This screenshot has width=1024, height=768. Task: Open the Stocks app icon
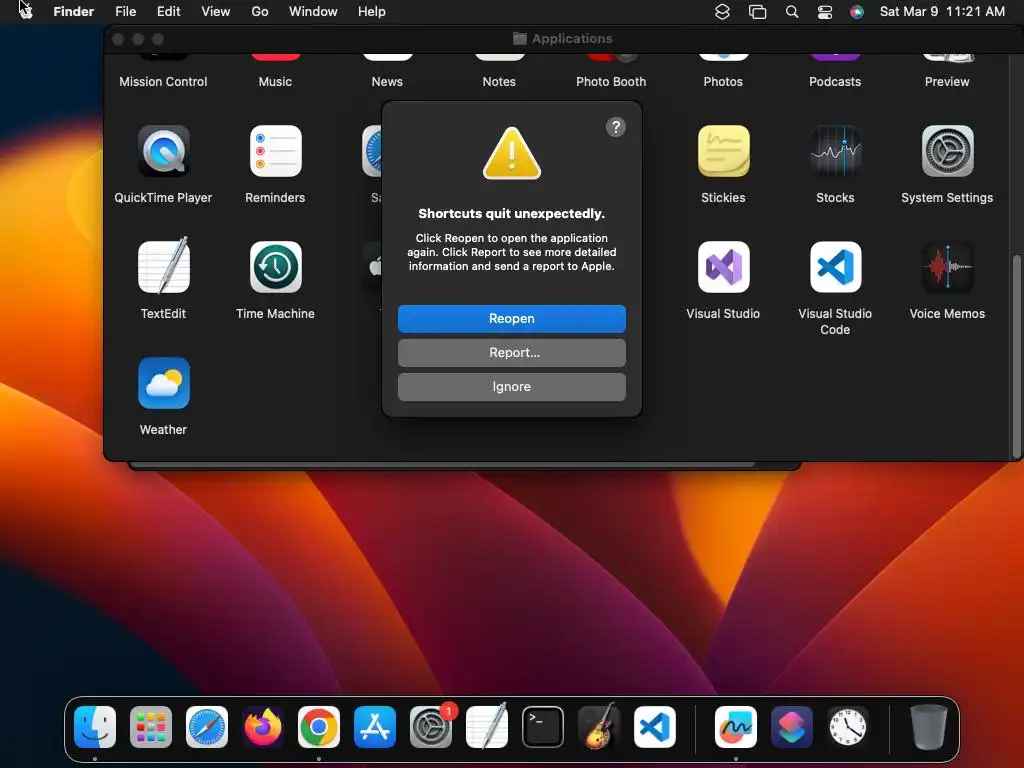click(x=835, y=152)
